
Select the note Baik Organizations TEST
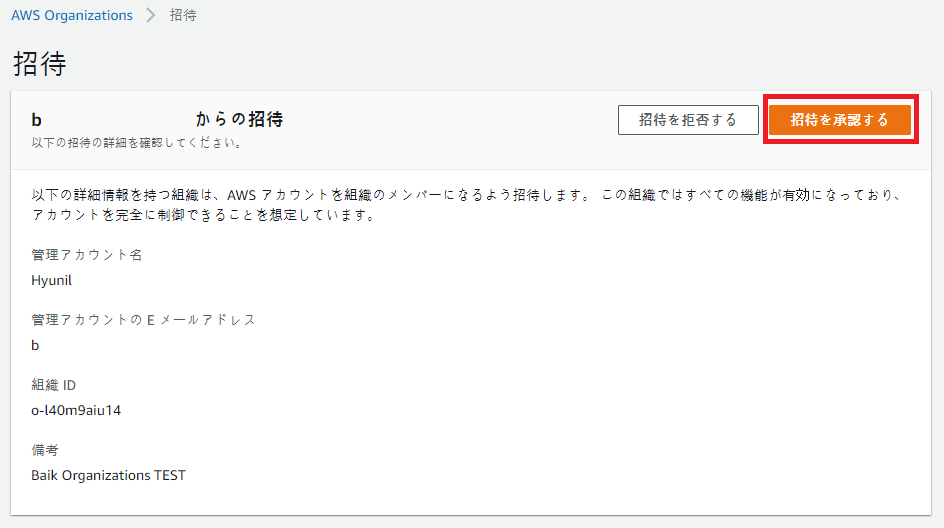109,475
